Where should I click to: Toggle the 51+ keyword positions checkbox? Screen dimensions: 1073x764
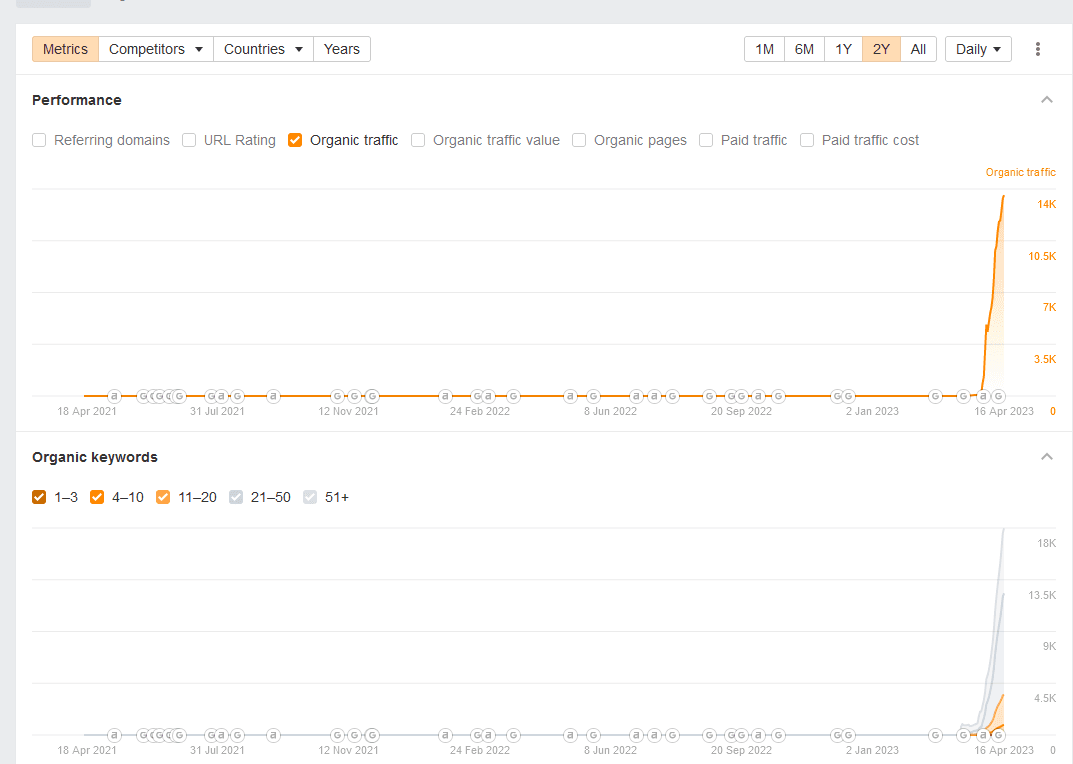coord(310,497)
